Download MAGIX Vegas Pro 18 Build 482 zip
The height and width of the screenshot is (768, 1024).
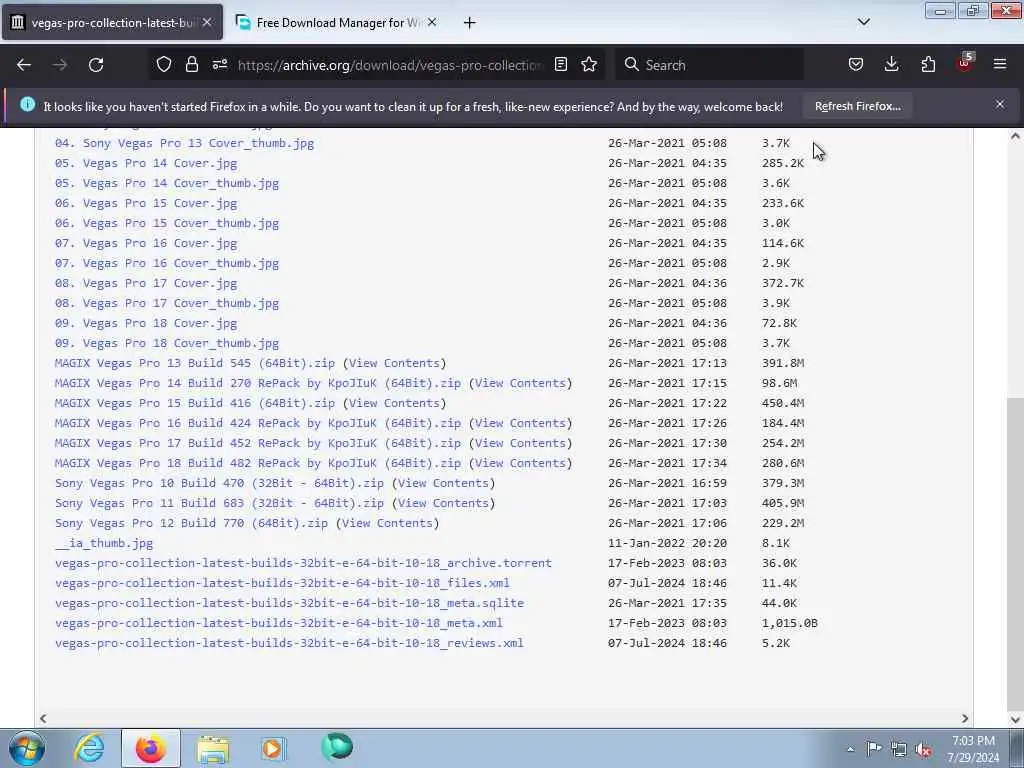(x=258, y=463)
